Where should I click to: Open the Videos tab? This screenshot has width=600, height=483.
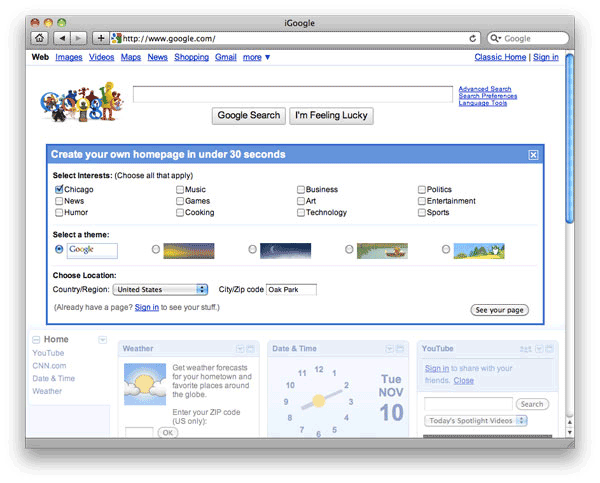[101, 57]
